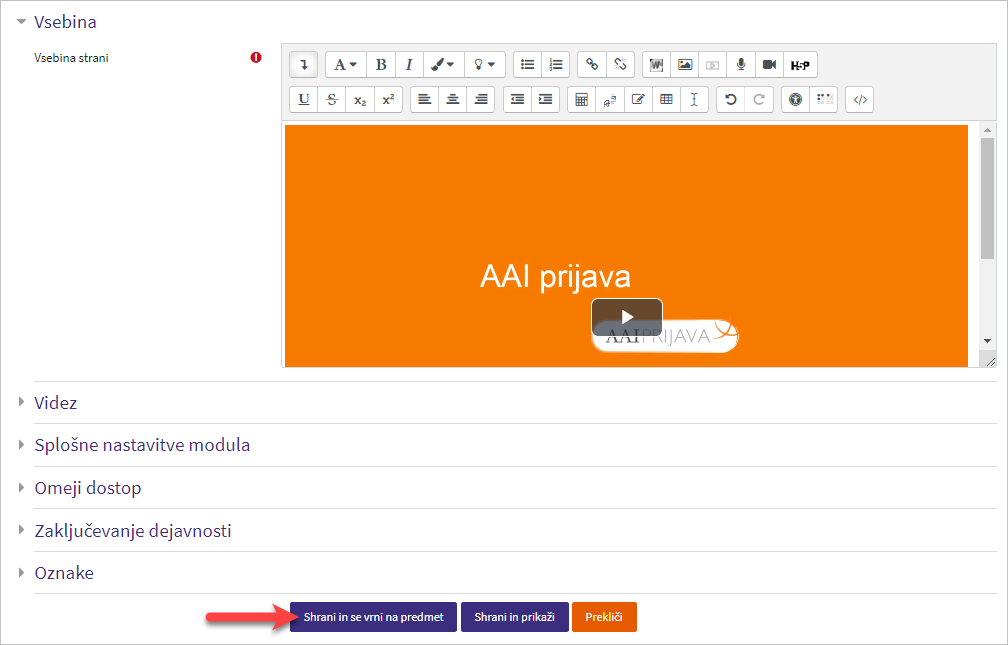Apply subscript formatting
This screenshot has width=1008, height=645.
tap(360, 99)
